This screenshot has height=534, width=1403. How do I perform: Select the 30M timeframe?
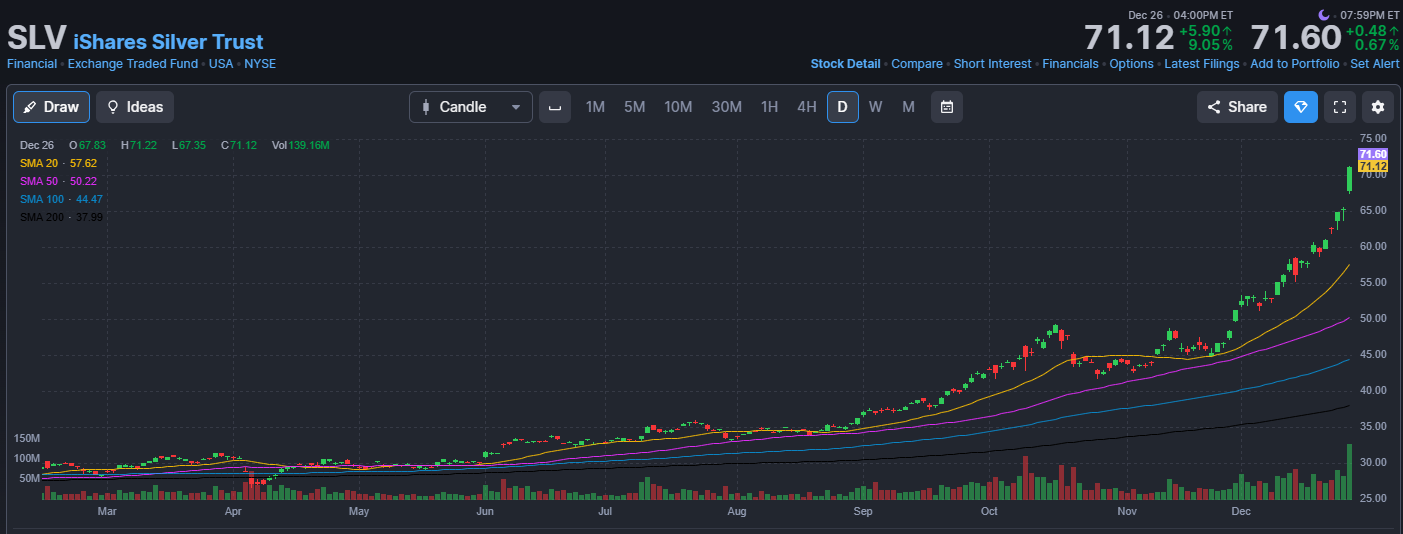click(x=726, y=107)
